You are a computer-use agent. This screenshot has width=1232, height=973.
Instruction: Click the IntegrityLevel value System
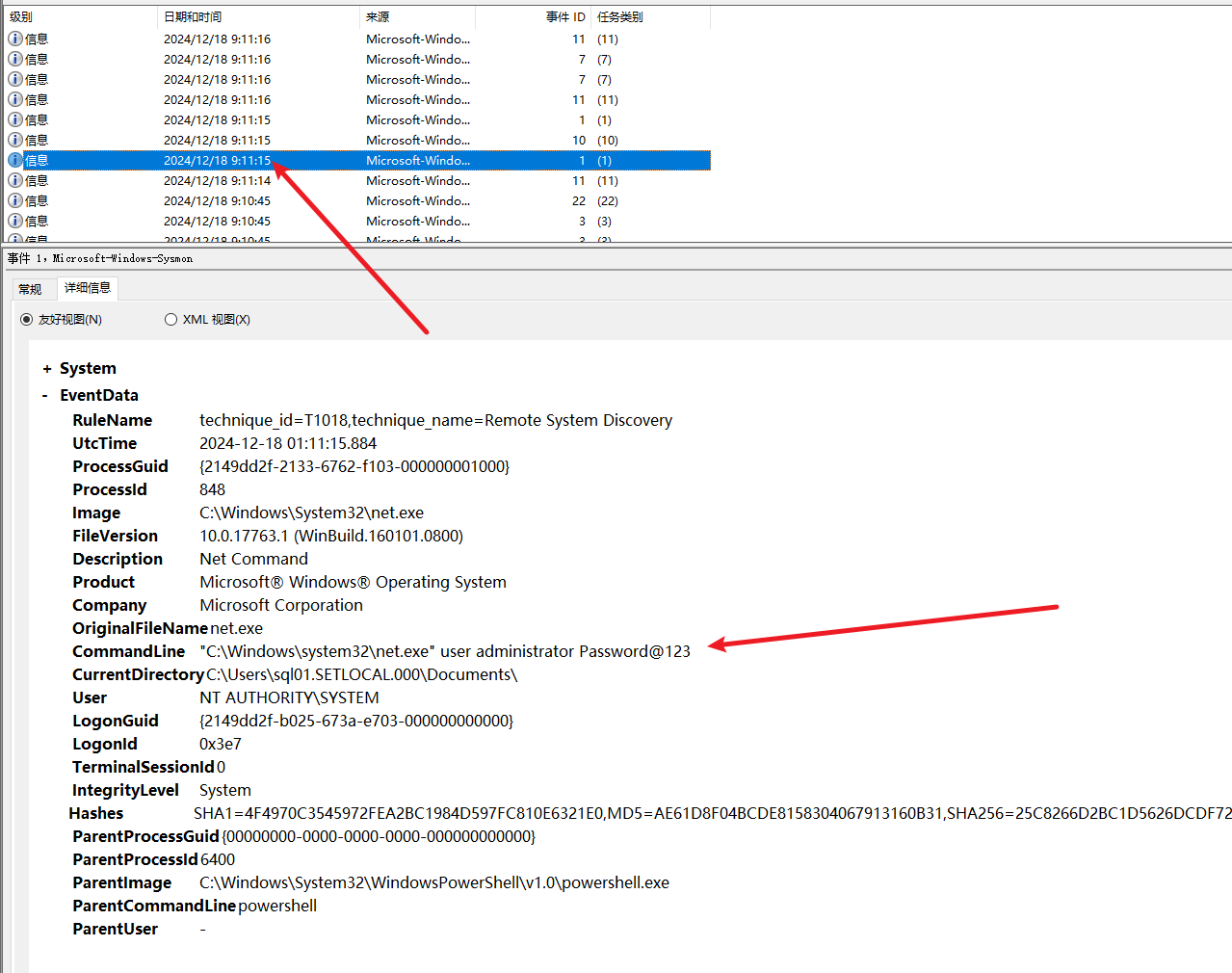224,790
